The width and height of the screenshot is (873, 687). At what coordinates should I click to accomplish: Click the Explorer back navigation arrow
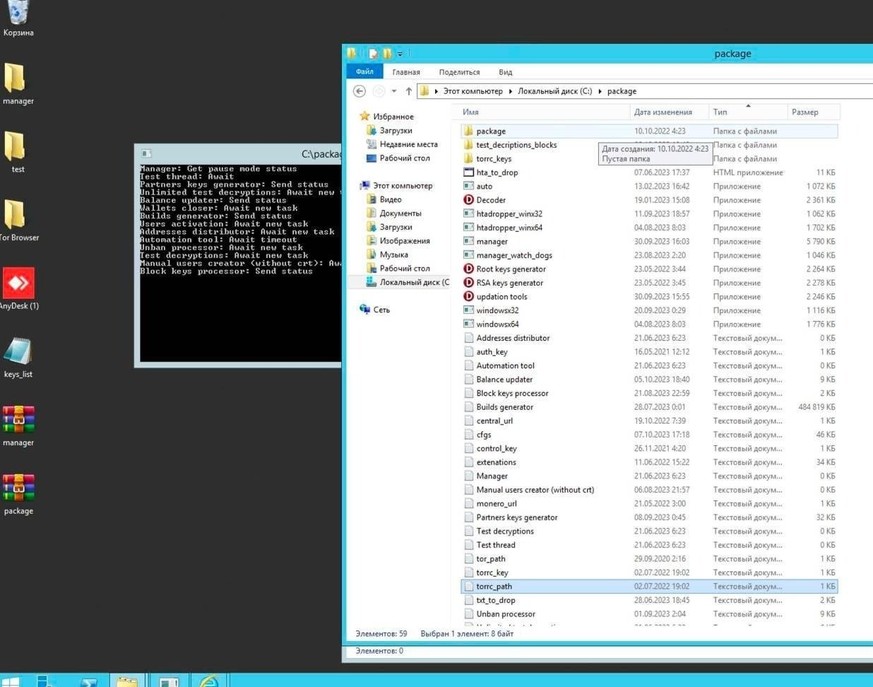(360, 91)
